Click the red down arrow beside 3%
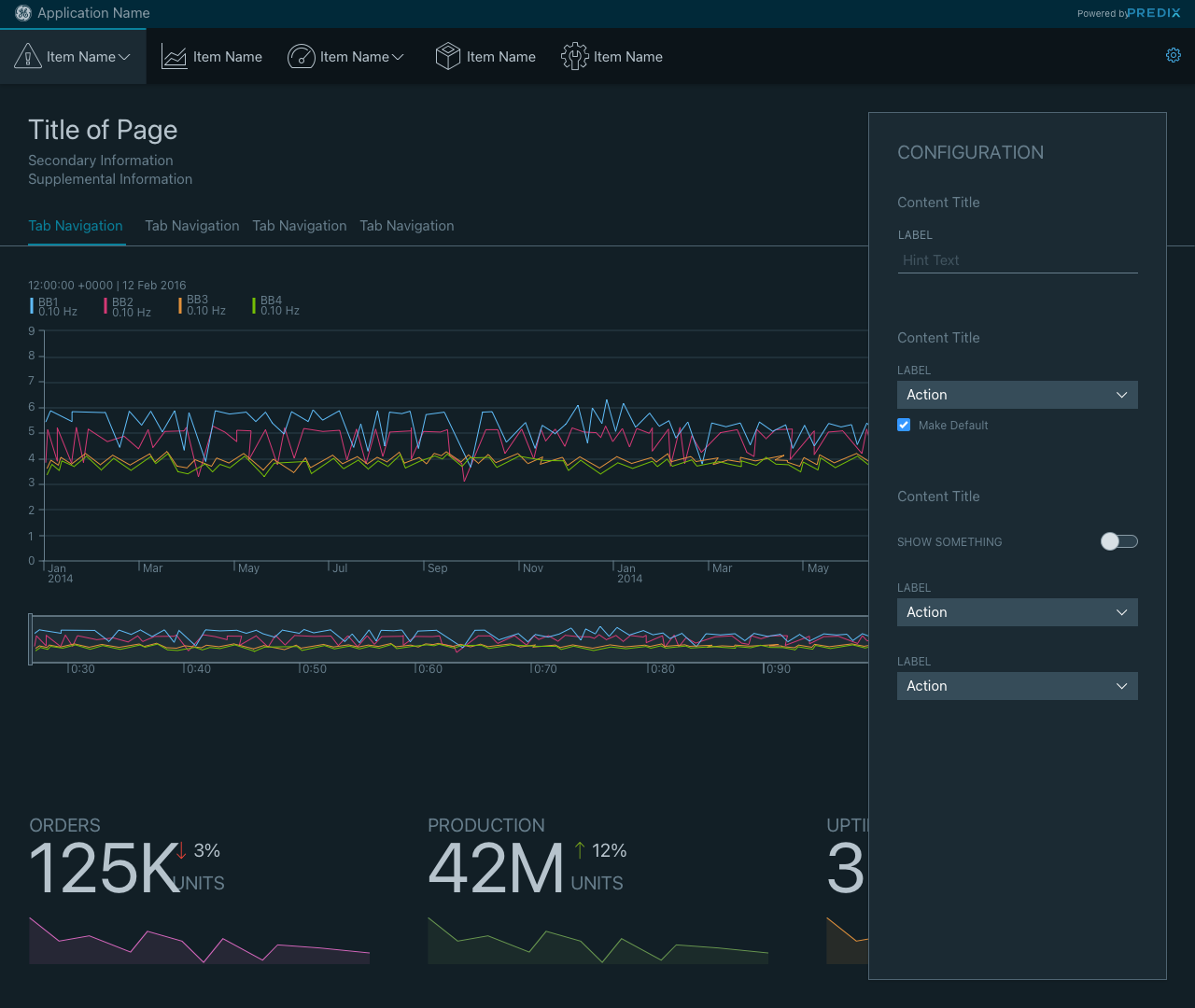Screen dimensions: 1195x1008 (x=182, y=850)
